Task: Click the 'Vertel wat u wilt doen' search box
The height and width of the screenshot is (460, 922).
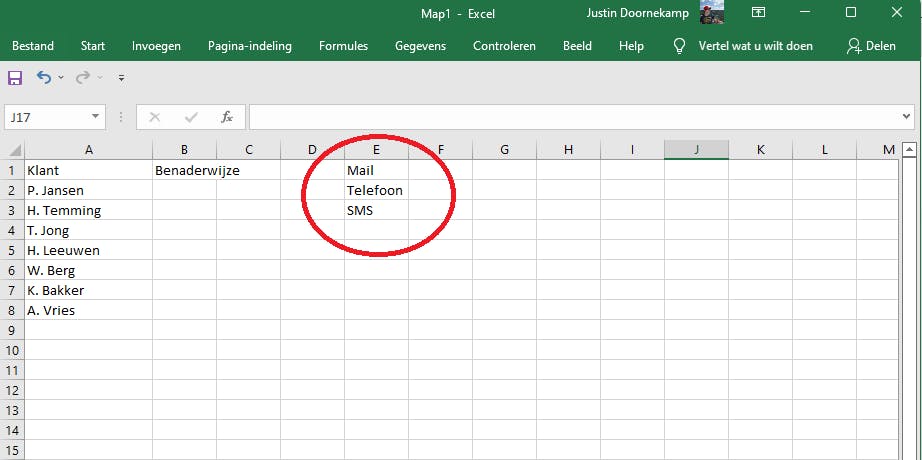Action: coord(756,46)
